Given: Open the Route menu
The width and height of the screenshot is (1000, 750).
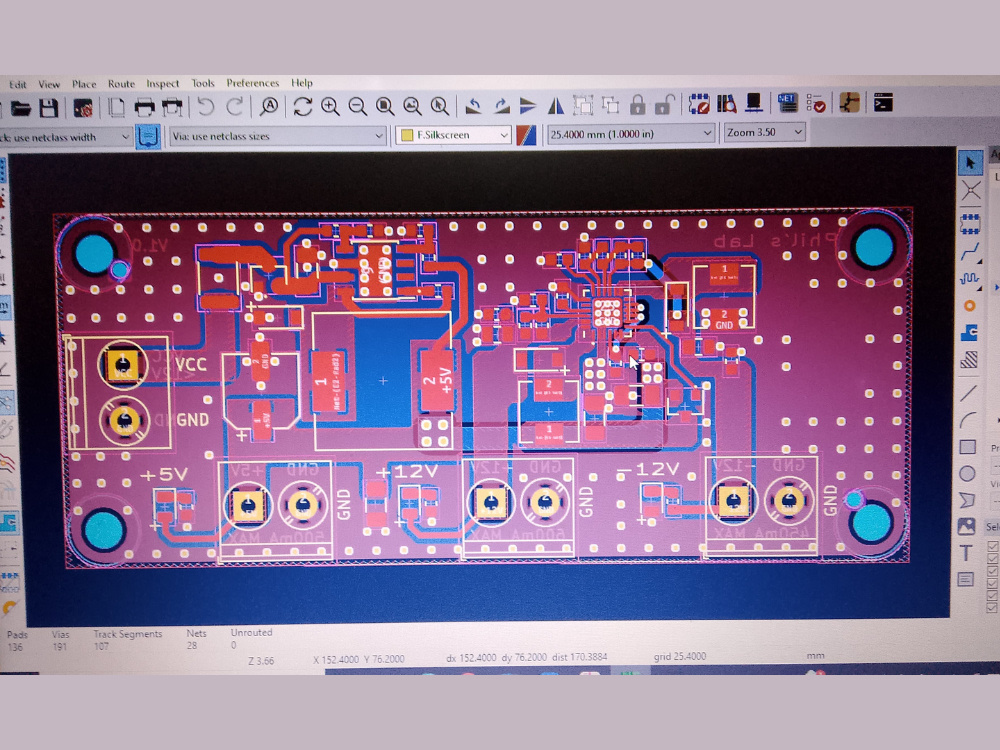Looking at the screenshot, I should pyautogui.click(x=121, y=84).
